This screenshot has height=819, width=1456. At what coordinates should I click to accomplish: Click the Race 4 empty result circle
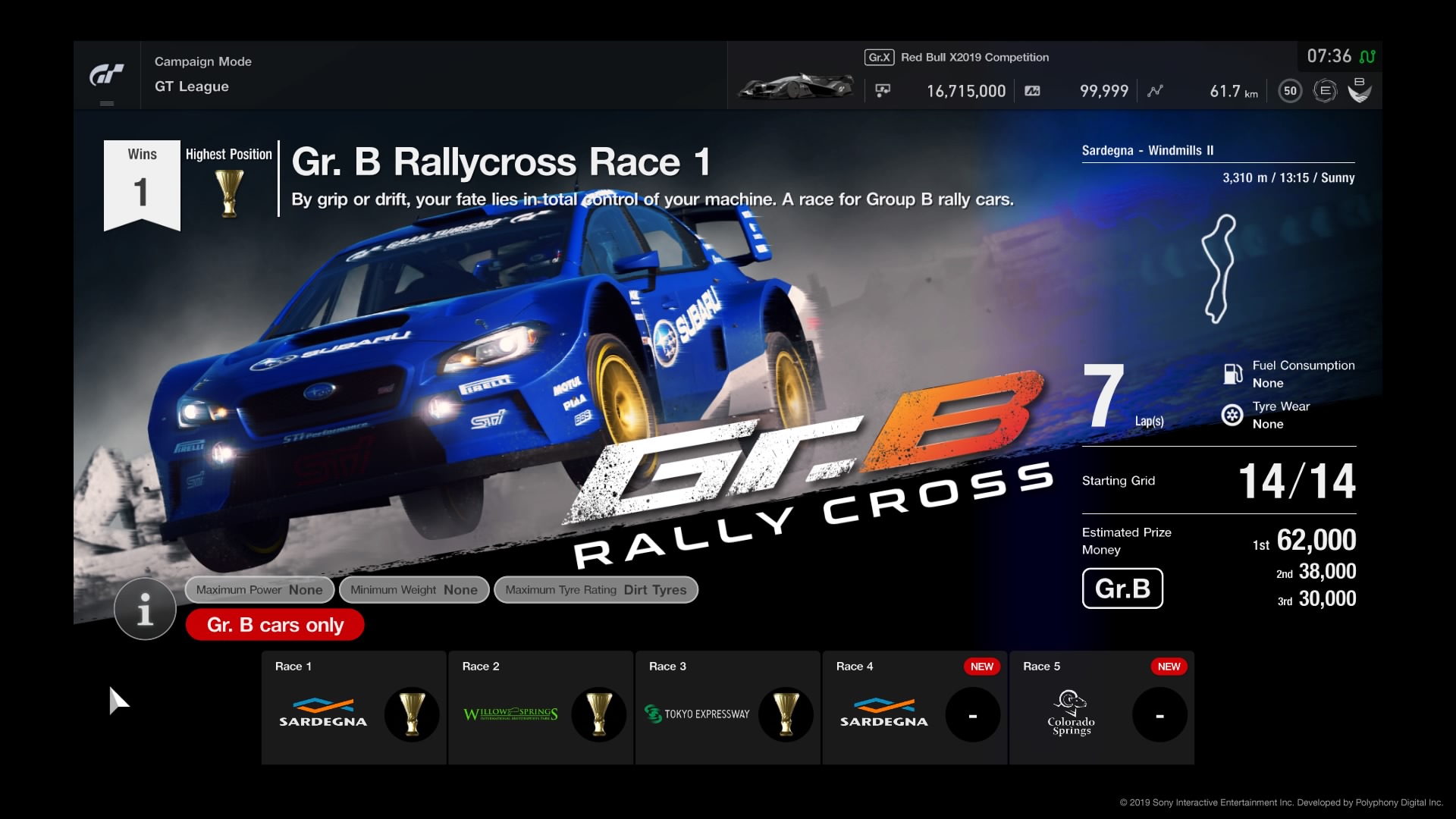tap(973, 714)
